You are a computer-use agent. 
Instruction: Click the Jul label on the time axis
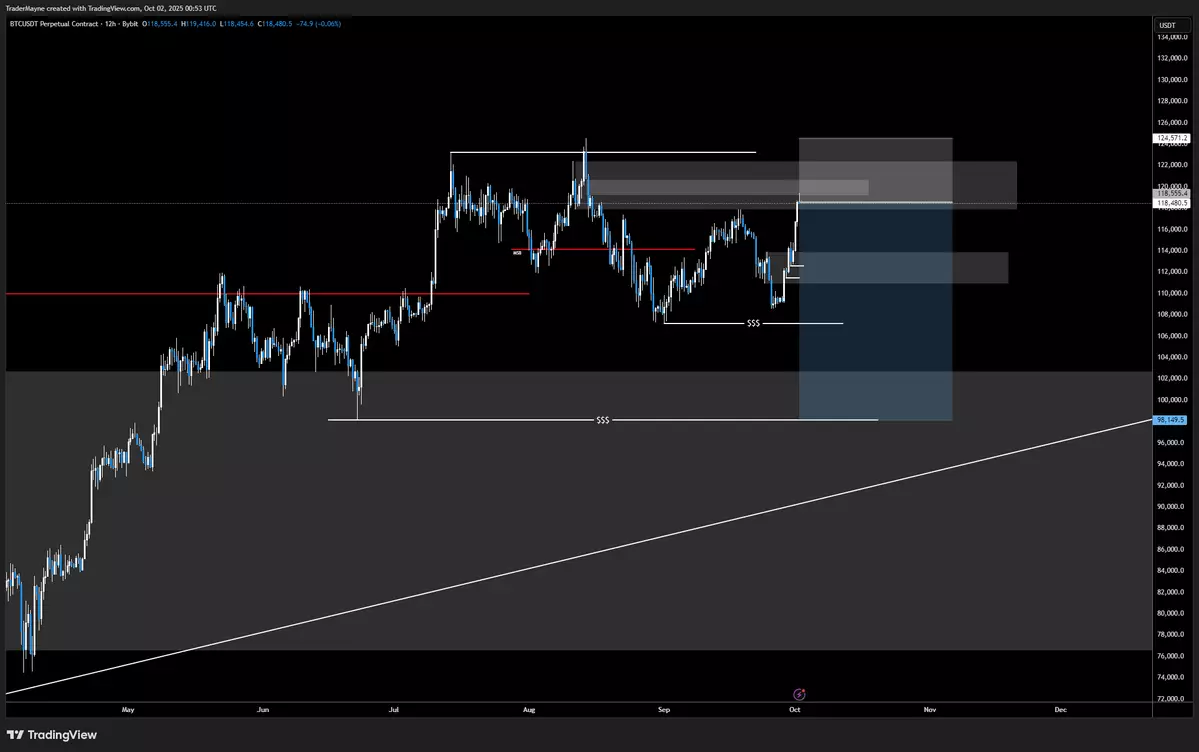(x=394, y=710)
